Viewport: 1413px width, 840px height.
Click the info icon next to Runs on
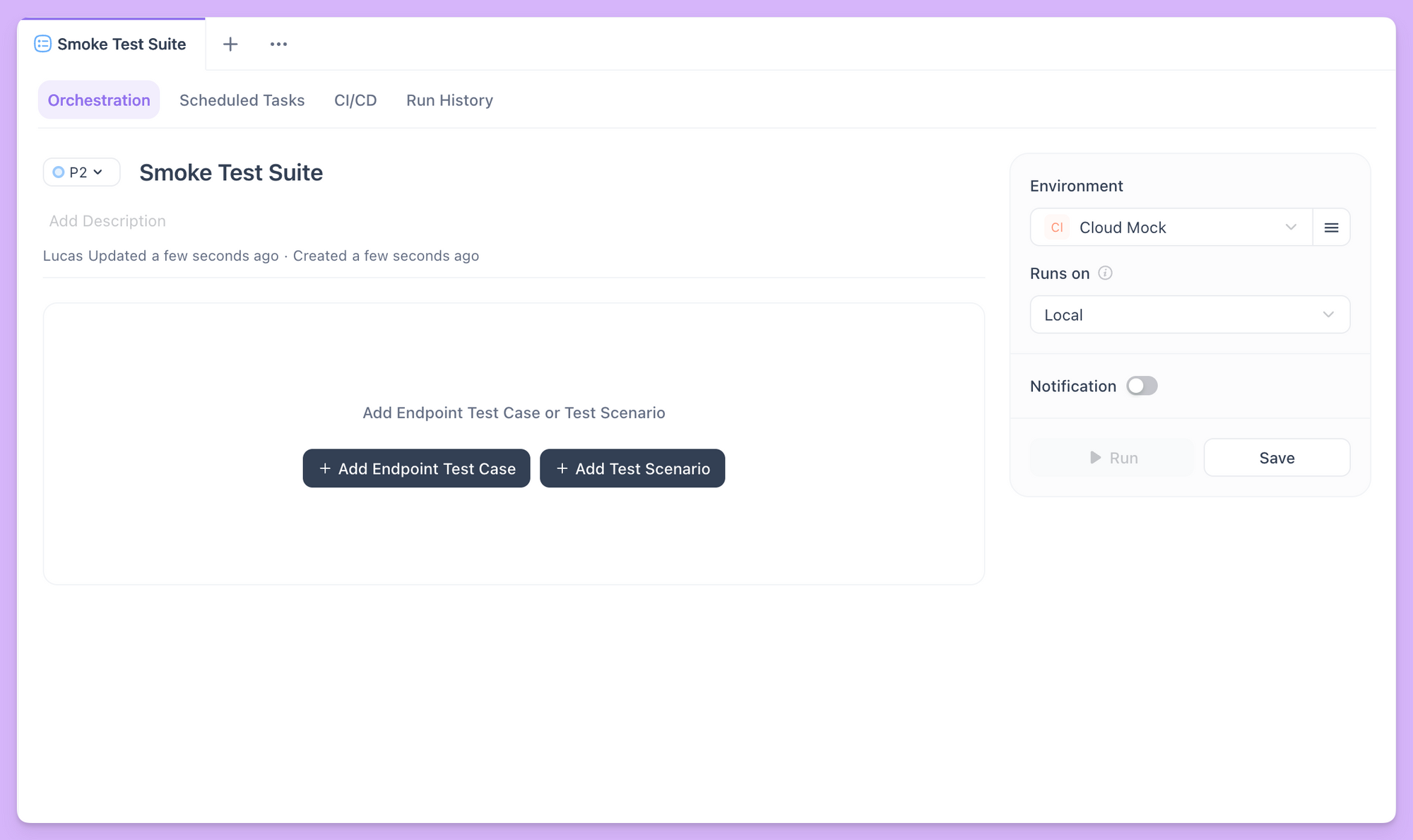1106,273
